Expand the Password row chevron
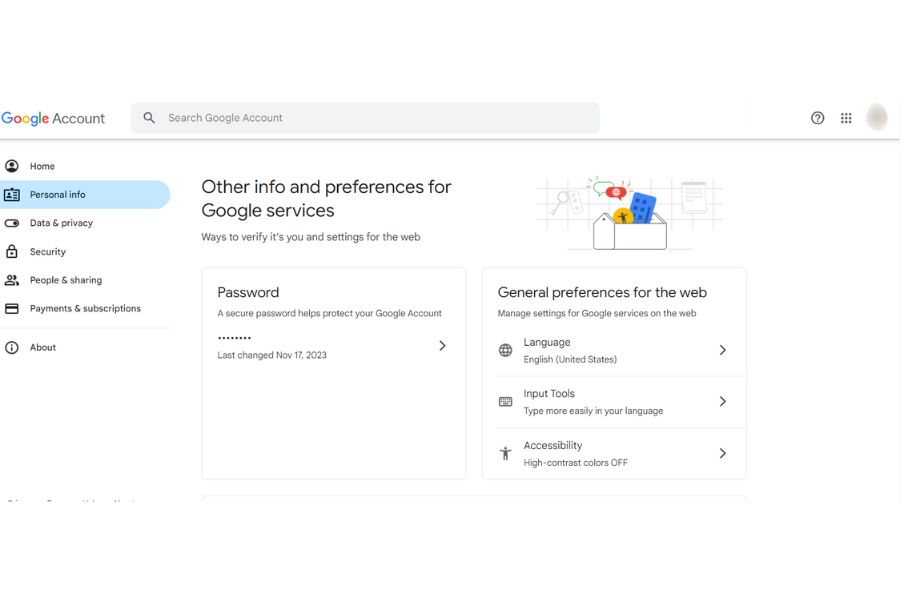The height and width of the screenshot is (600, 900). (442, 346)
